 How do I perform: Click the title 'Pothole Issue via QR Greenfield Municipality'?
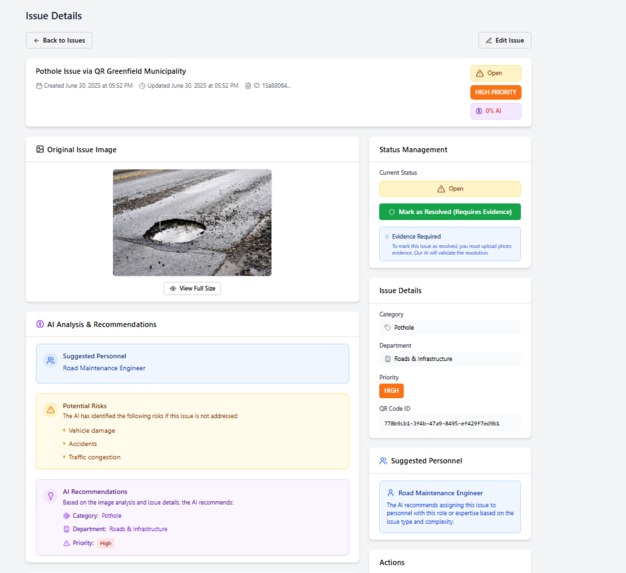tap(111, 71)
